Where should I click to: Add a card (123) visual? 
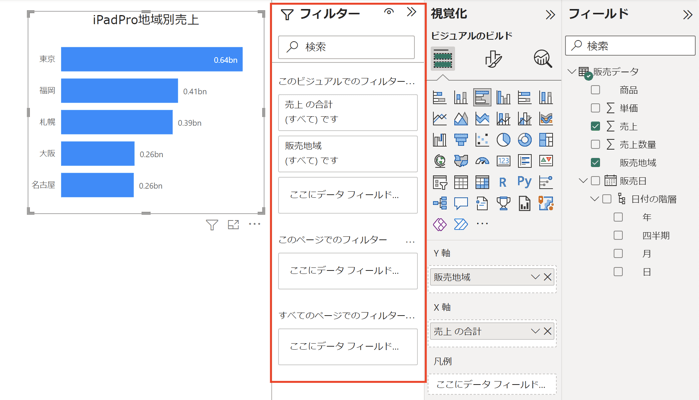tap(503, 161)
